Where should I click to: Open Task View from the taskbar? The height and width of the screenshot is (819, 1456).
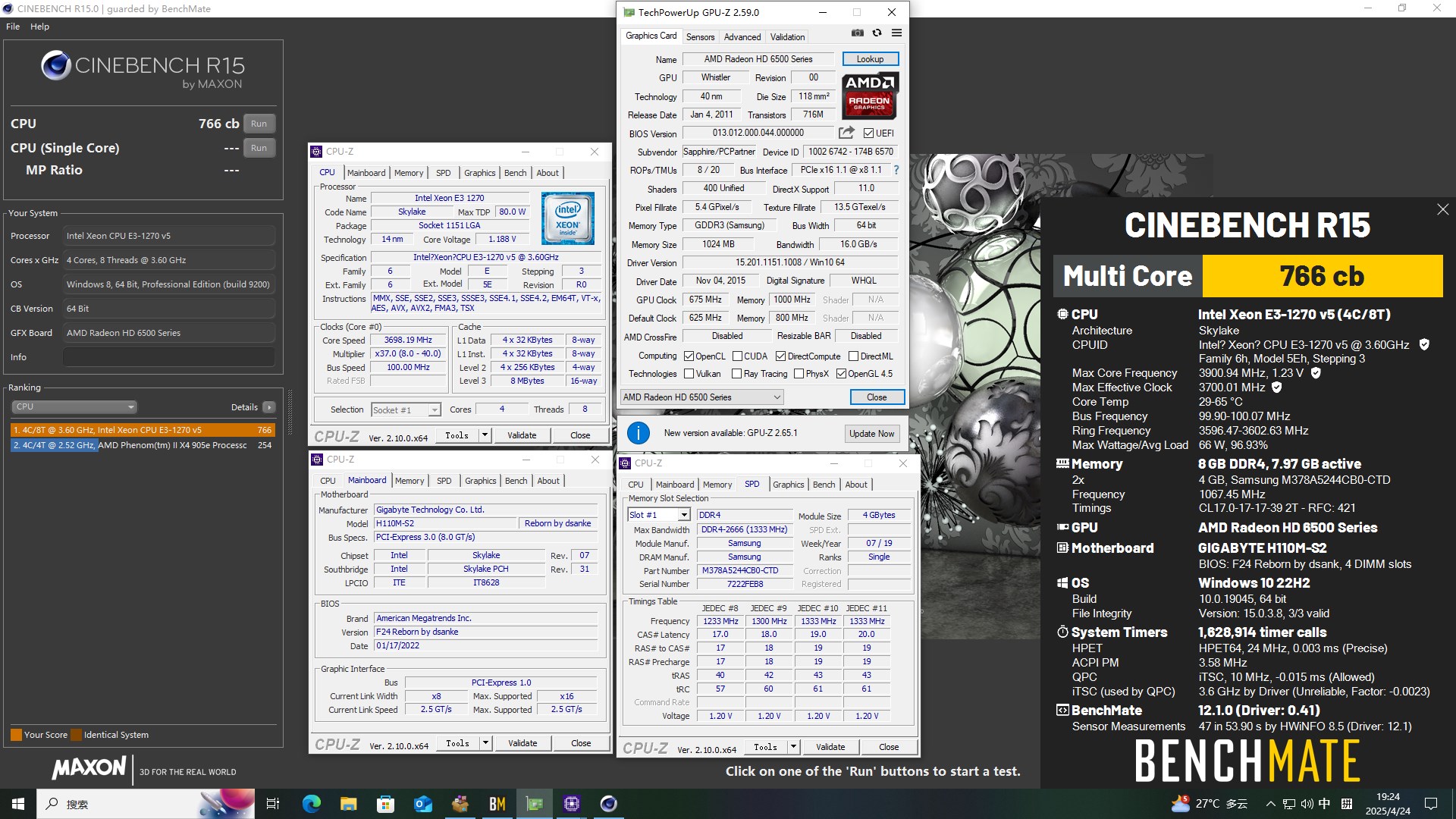tap(273, 804)
